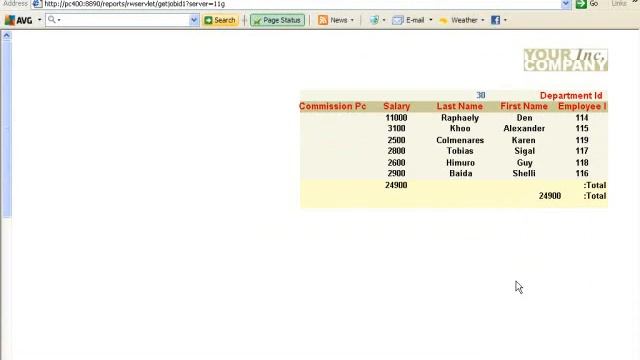
Task: Click salary value 3100
Action: [x=396, y=129]
